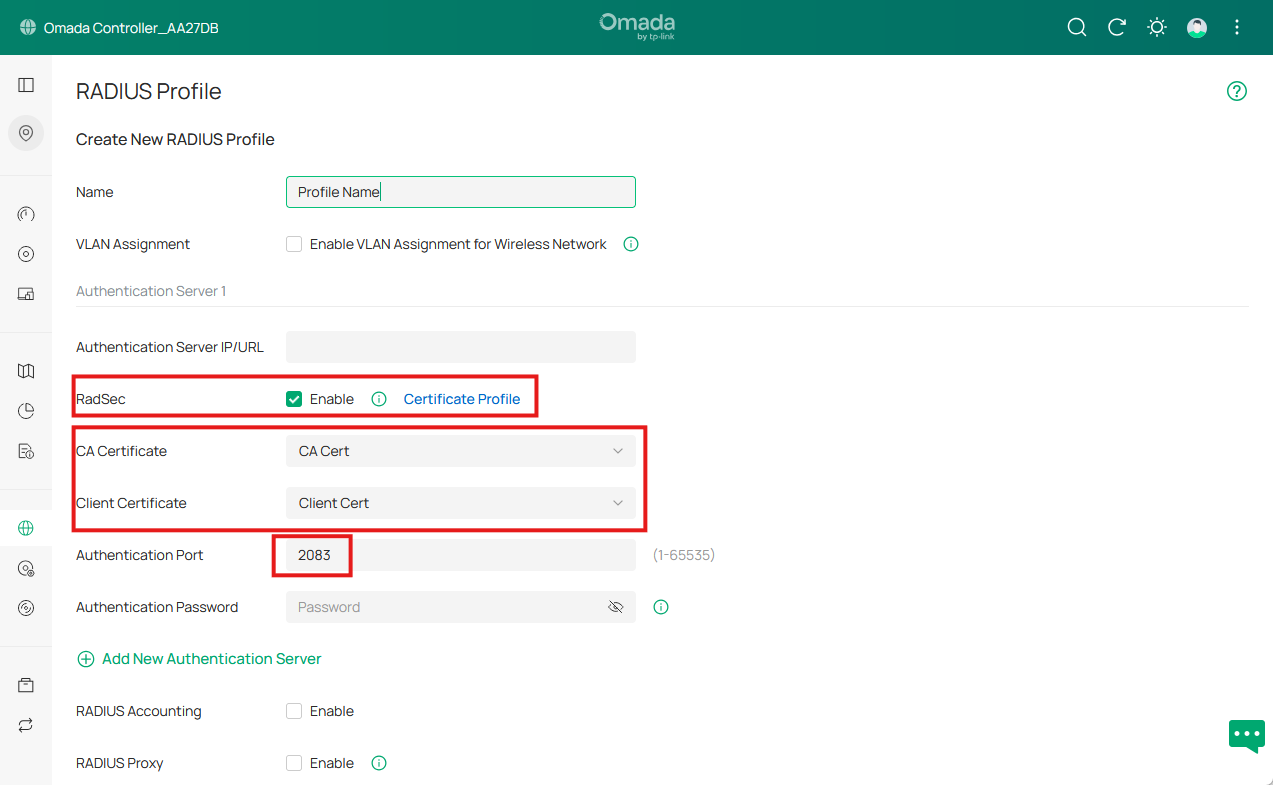Select the globe network icon in sidebar
Viewport: 1273px width, 785px height.
[x=25, y=528]
